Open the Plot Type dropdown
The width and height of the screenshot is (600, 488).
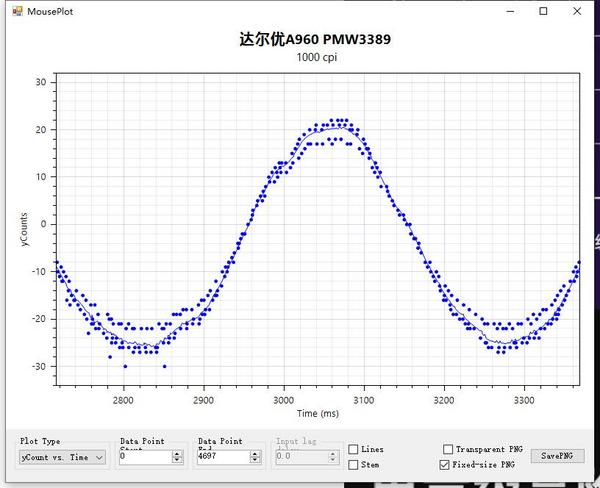tap(63, 457)
